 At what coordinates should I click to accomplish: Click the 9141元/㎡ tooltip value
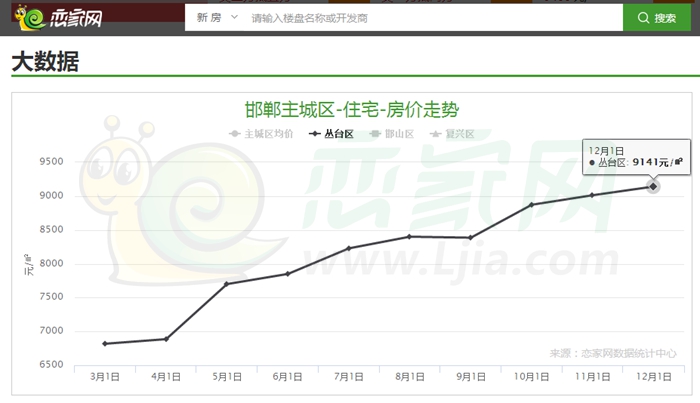tap(658, 162)
